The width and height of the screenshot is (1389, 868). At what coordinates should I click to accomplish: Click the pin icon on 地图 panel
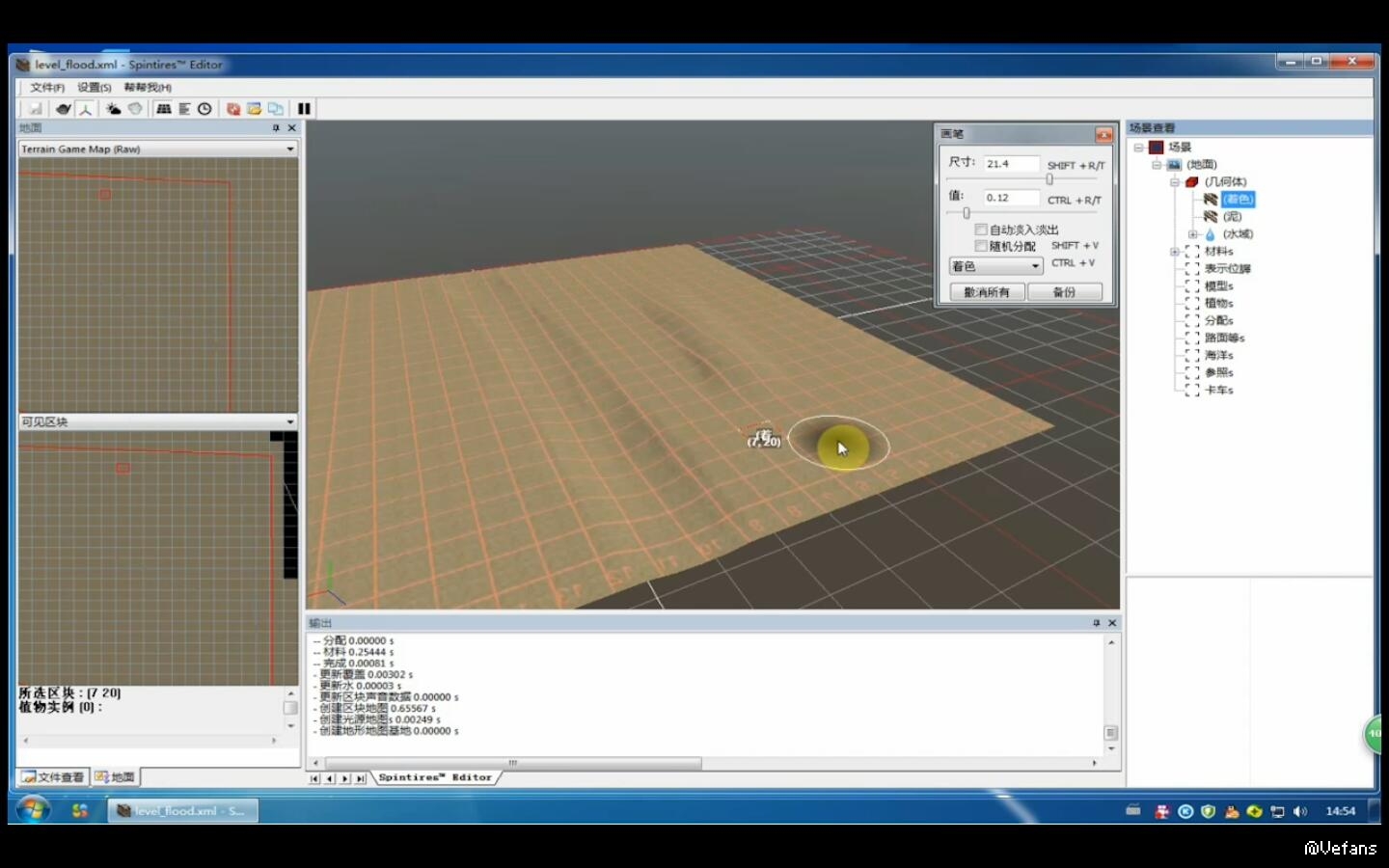click(x=276, y=127)
